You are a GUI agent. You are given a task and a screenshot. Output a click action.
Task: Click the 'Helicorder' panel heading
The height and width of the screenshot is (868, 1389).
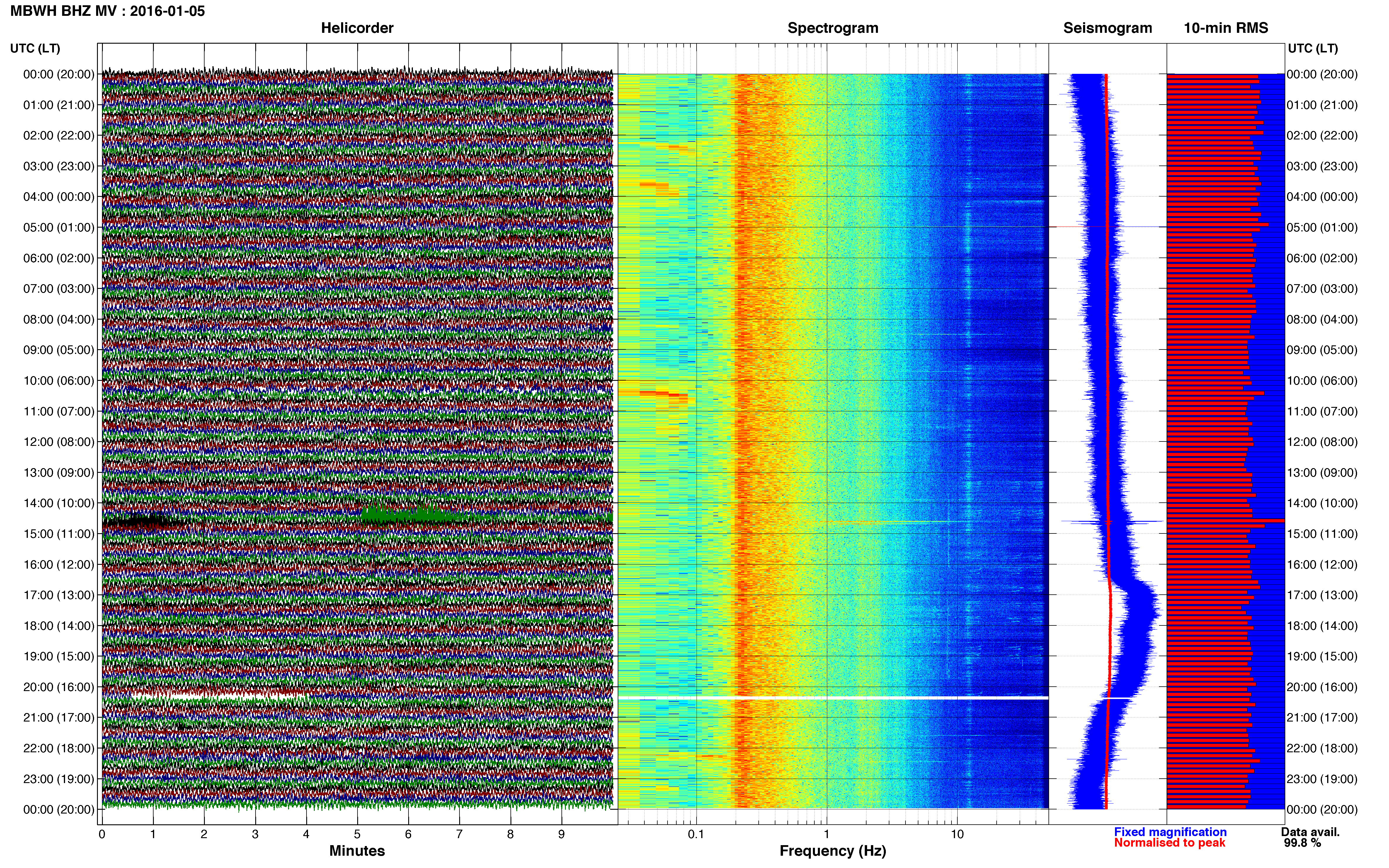(x=357, y=28)
